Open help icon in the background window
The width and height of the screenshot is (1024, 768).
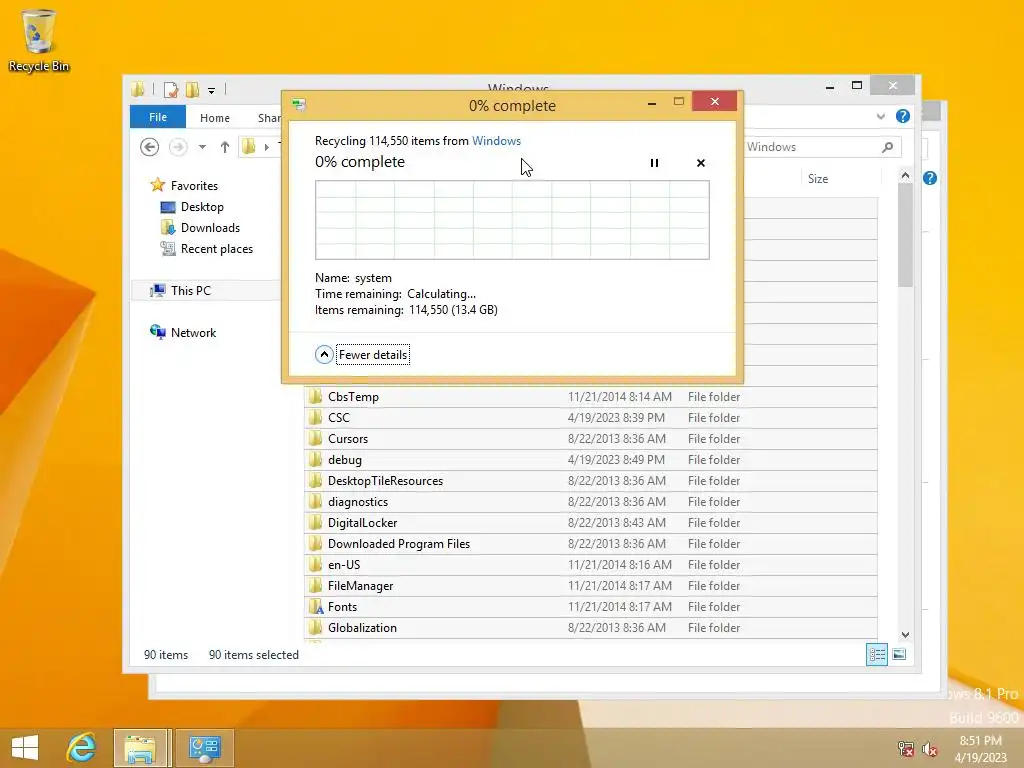click(930, 178)
